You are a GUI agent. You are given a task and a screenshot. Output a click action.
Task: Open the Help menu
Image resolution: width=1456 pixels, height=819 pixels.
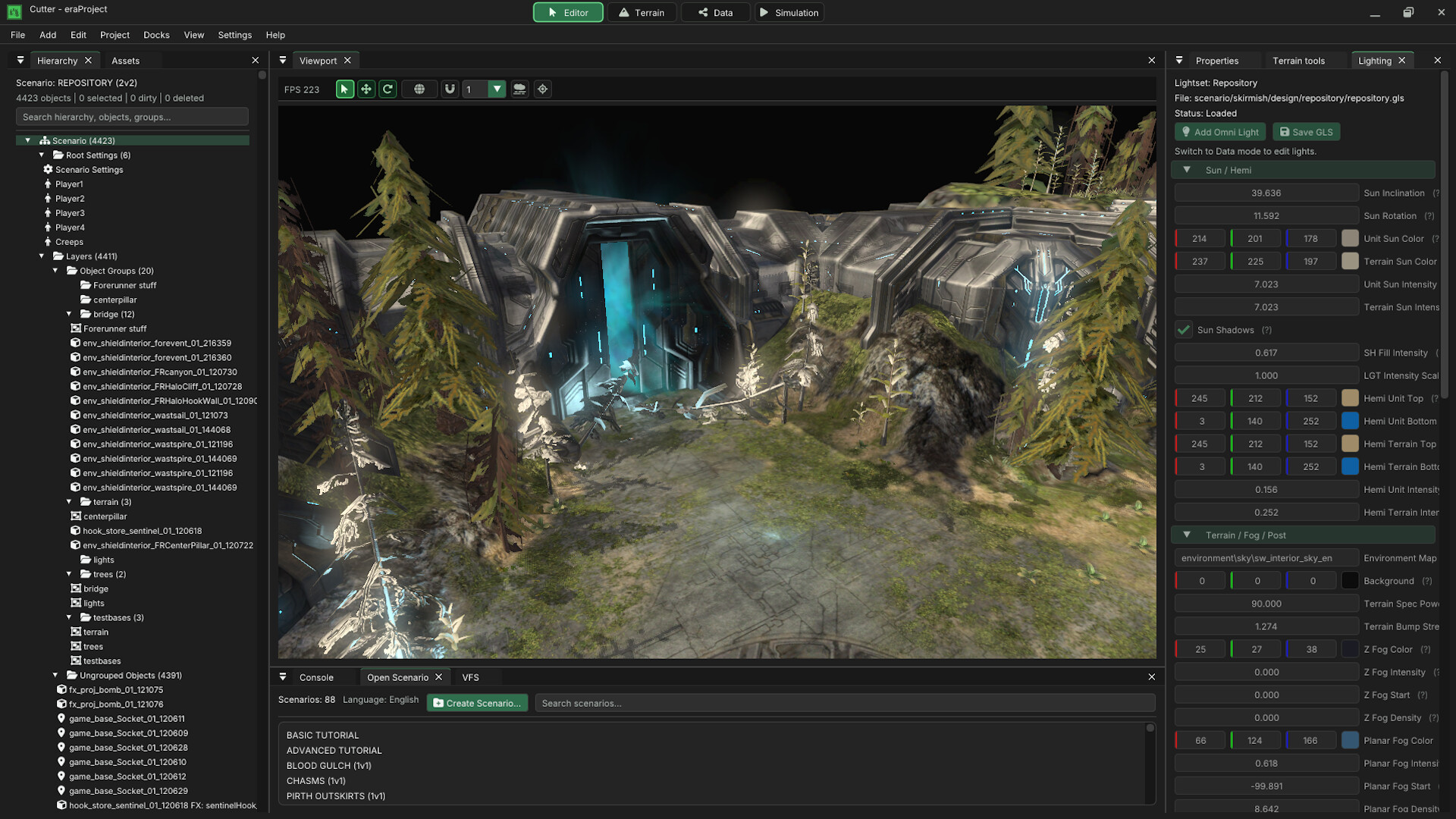[275, 35]
